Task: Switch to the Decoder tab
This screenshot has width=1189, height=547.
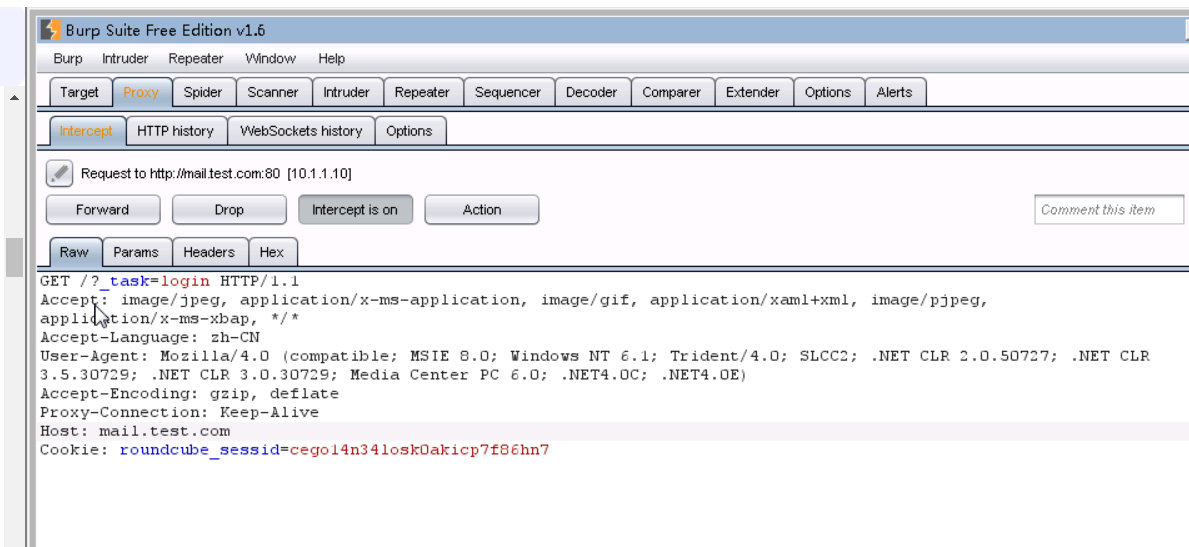Action: (x=591, y=92)
